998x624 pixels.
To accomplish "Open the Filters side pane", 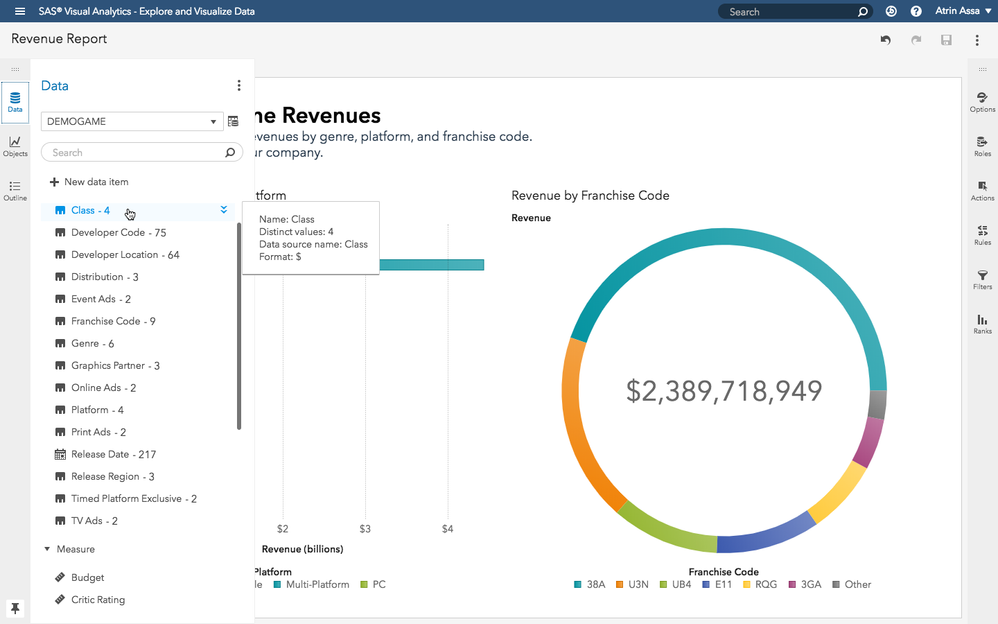I will (x=982, y=279).
